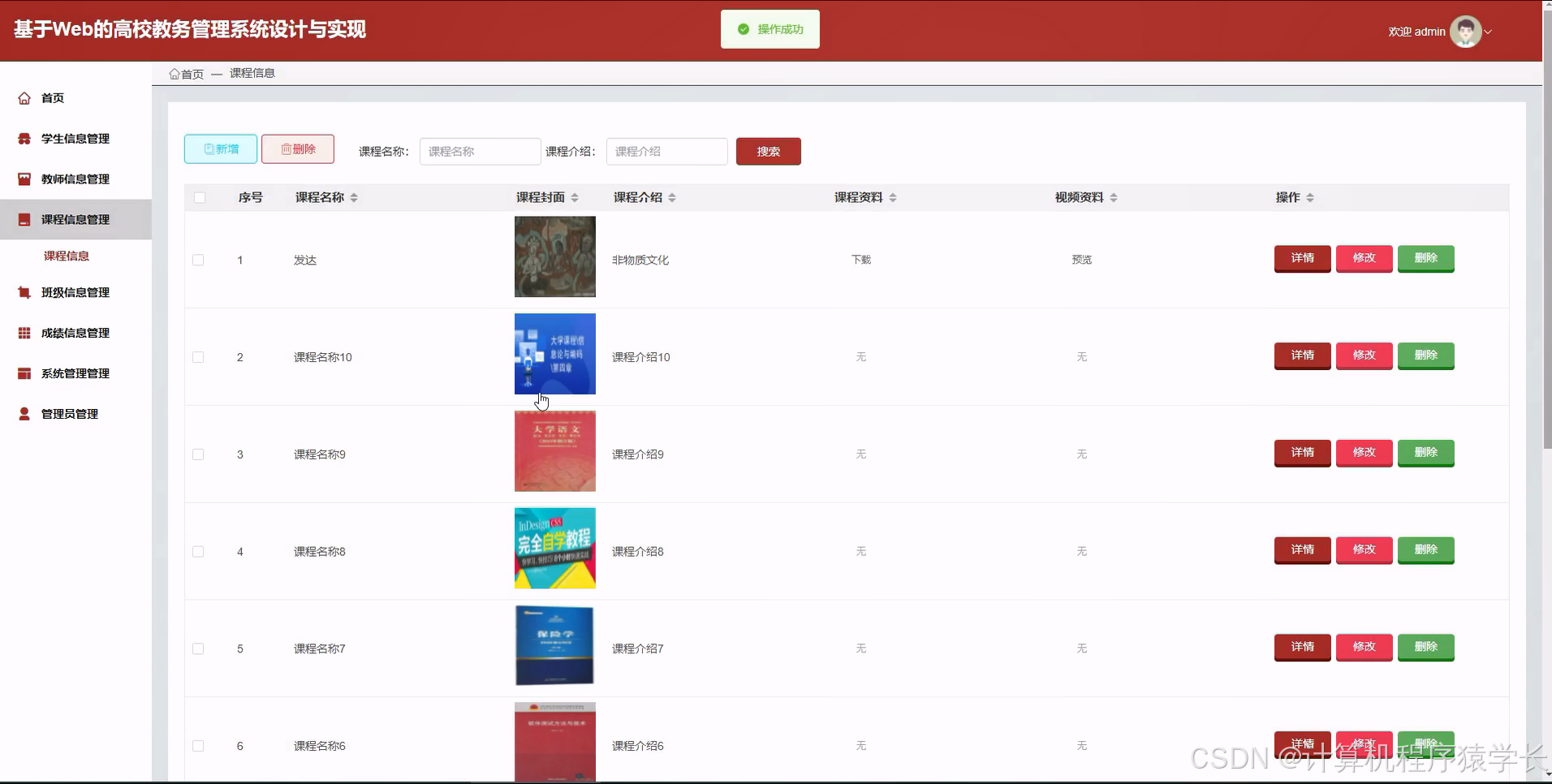Viewport: 1552px width, 784px height.
Task: Click 下载 link for course 发达
Action: pos(860,260)
